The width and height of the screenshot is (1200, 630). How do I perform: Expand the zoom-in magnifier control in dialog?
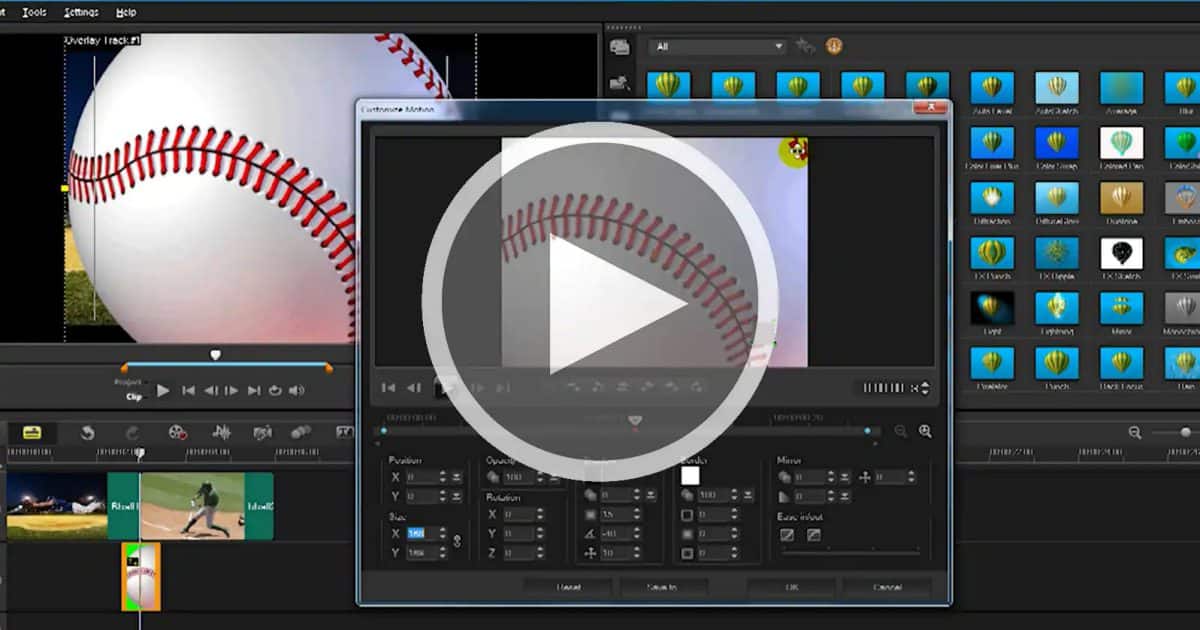(925, 431)
